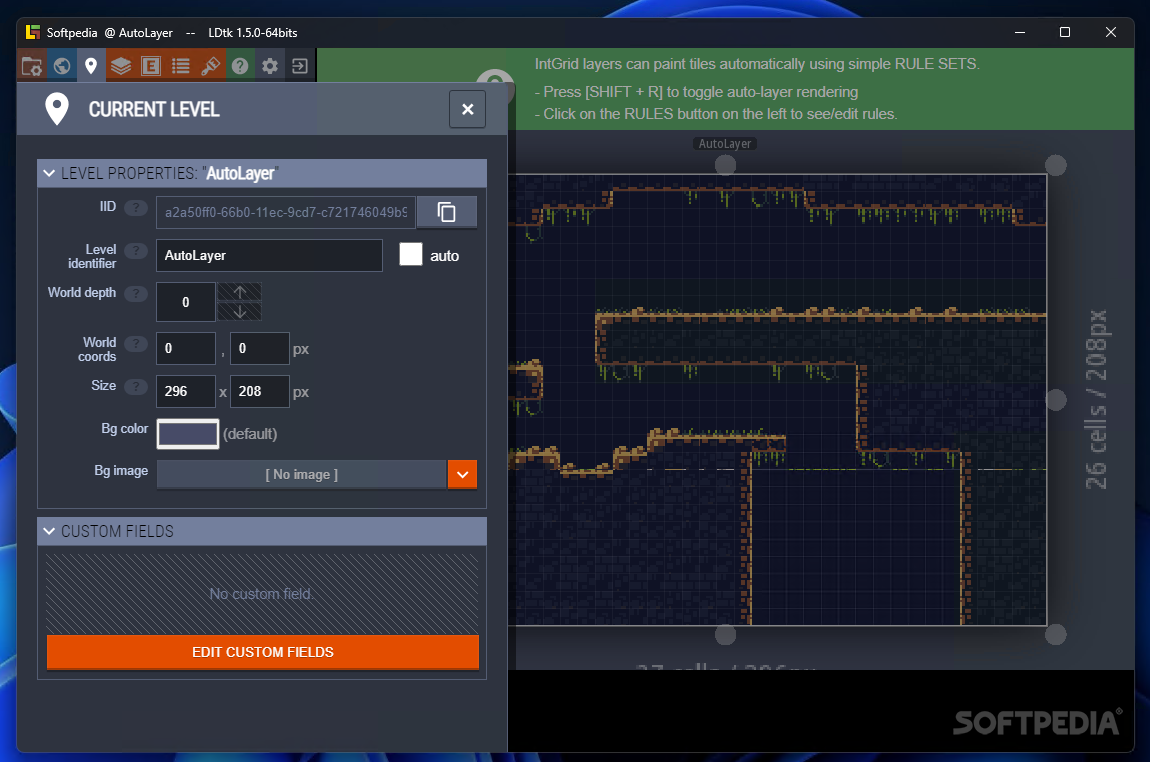
Task: Pick the Bg color swatch
Action: pyautogui.click(x=188, y=434)
